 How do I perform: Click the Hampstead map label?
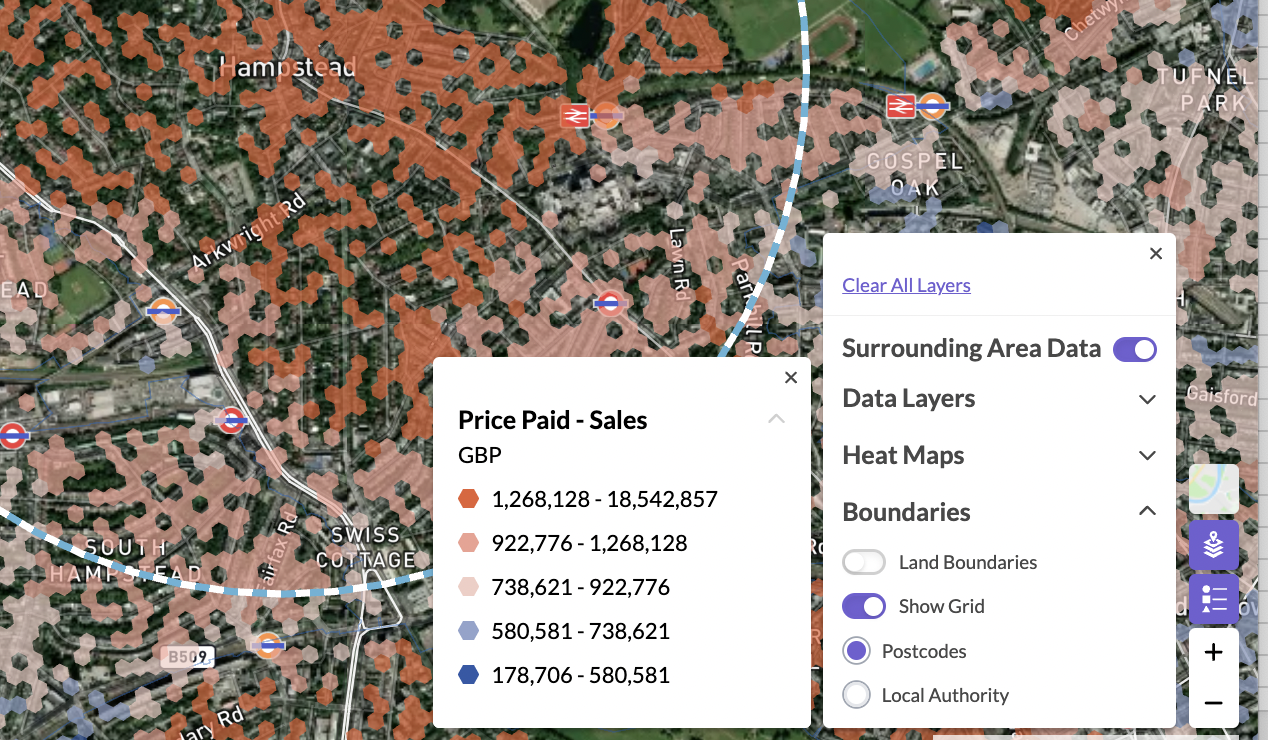[x=287, y=67]
